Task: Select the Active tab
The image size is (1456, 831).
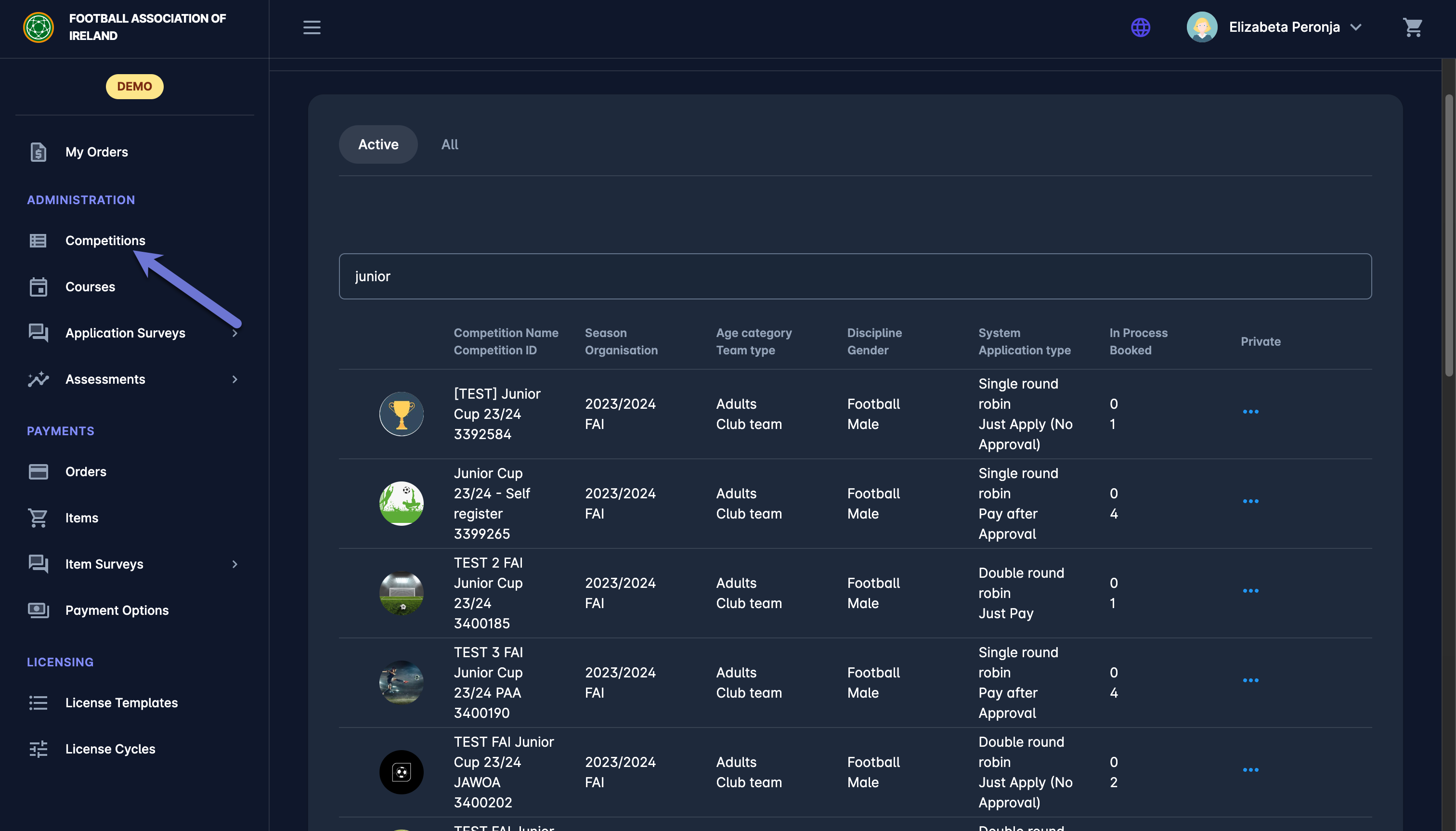Action: pos(378,144)
